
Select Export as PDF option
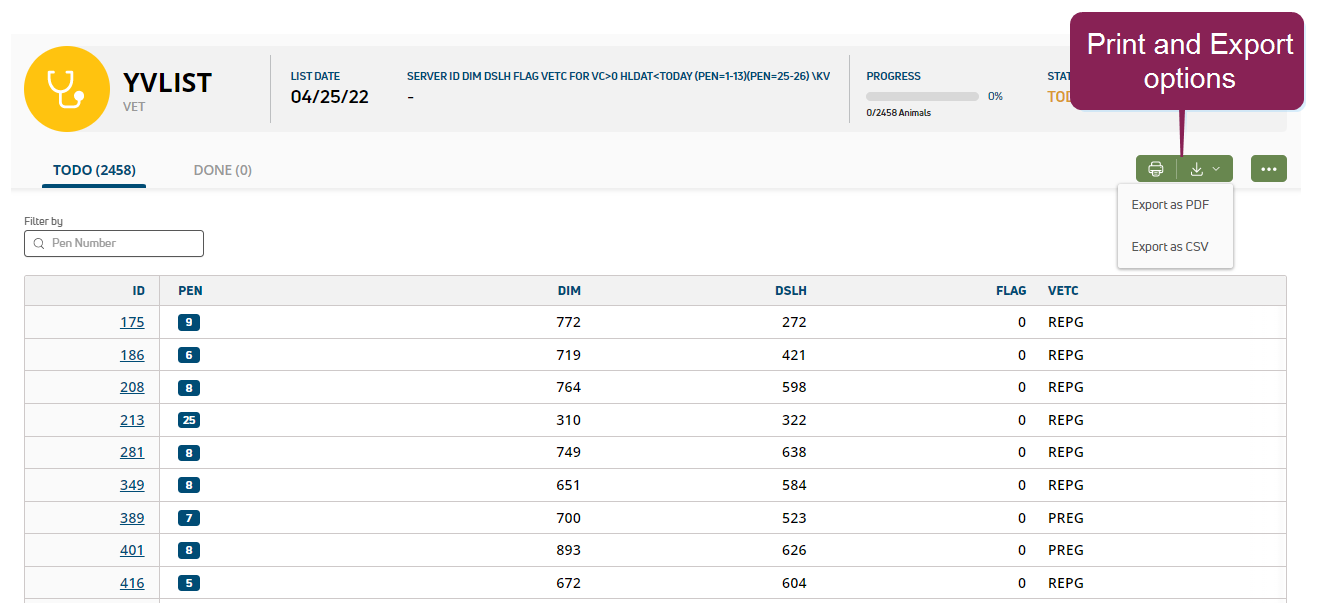[x=1170, y=205]
